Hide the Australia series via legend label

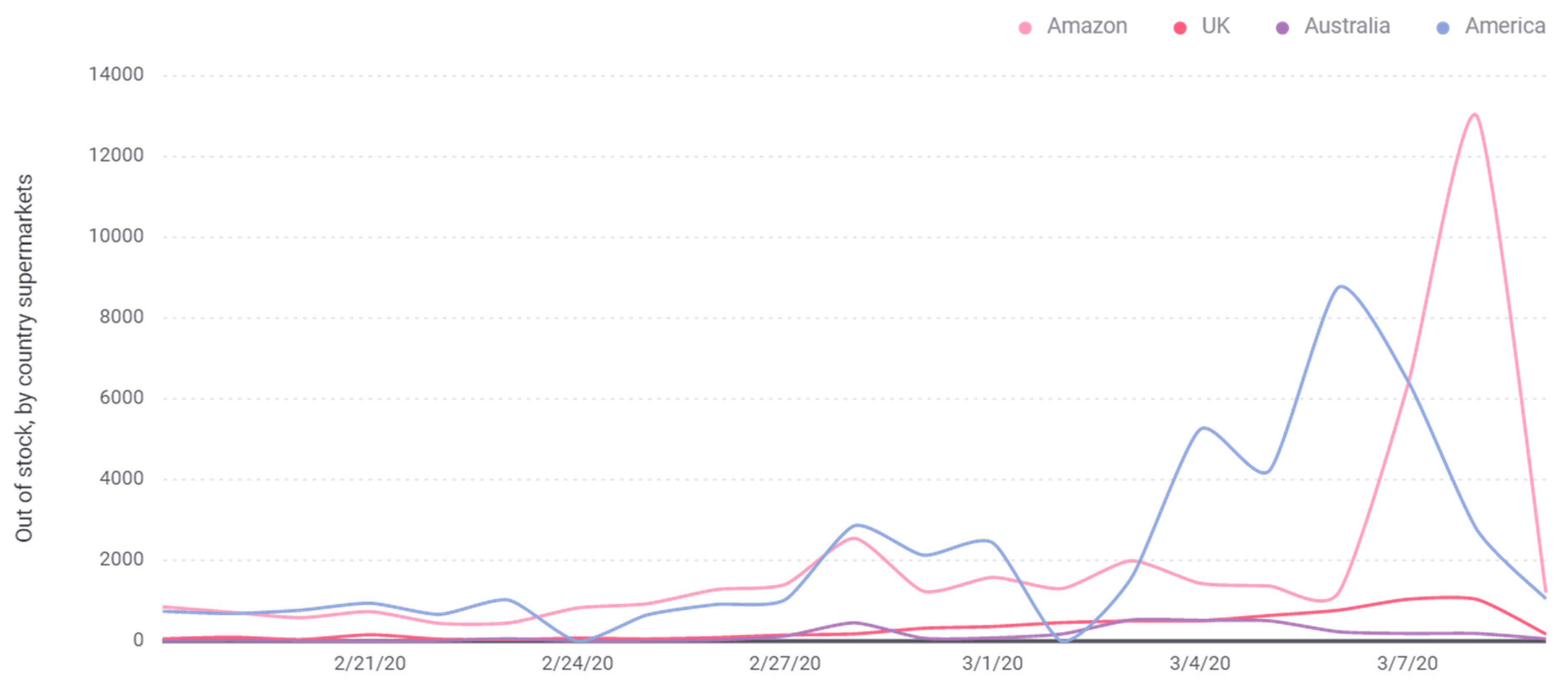(x=1347, y=26)
